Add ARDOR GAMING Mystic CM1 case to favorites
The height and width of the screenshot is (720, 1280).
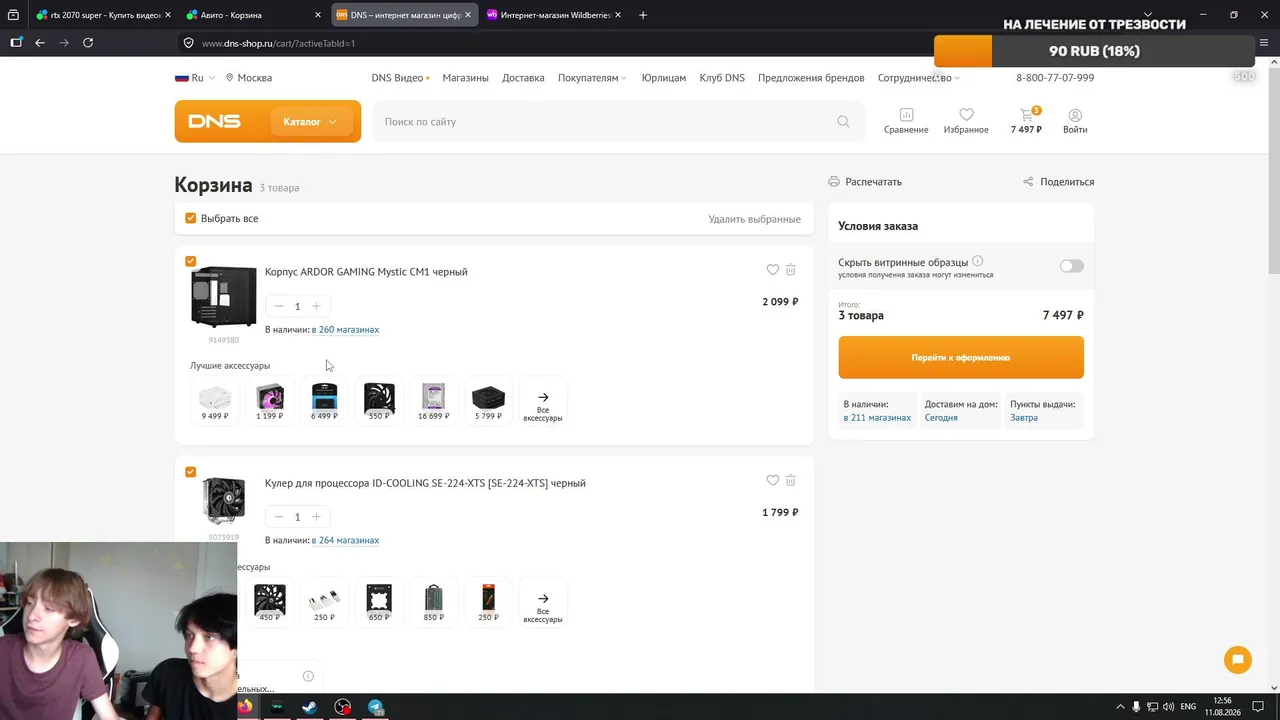[772, 270]
